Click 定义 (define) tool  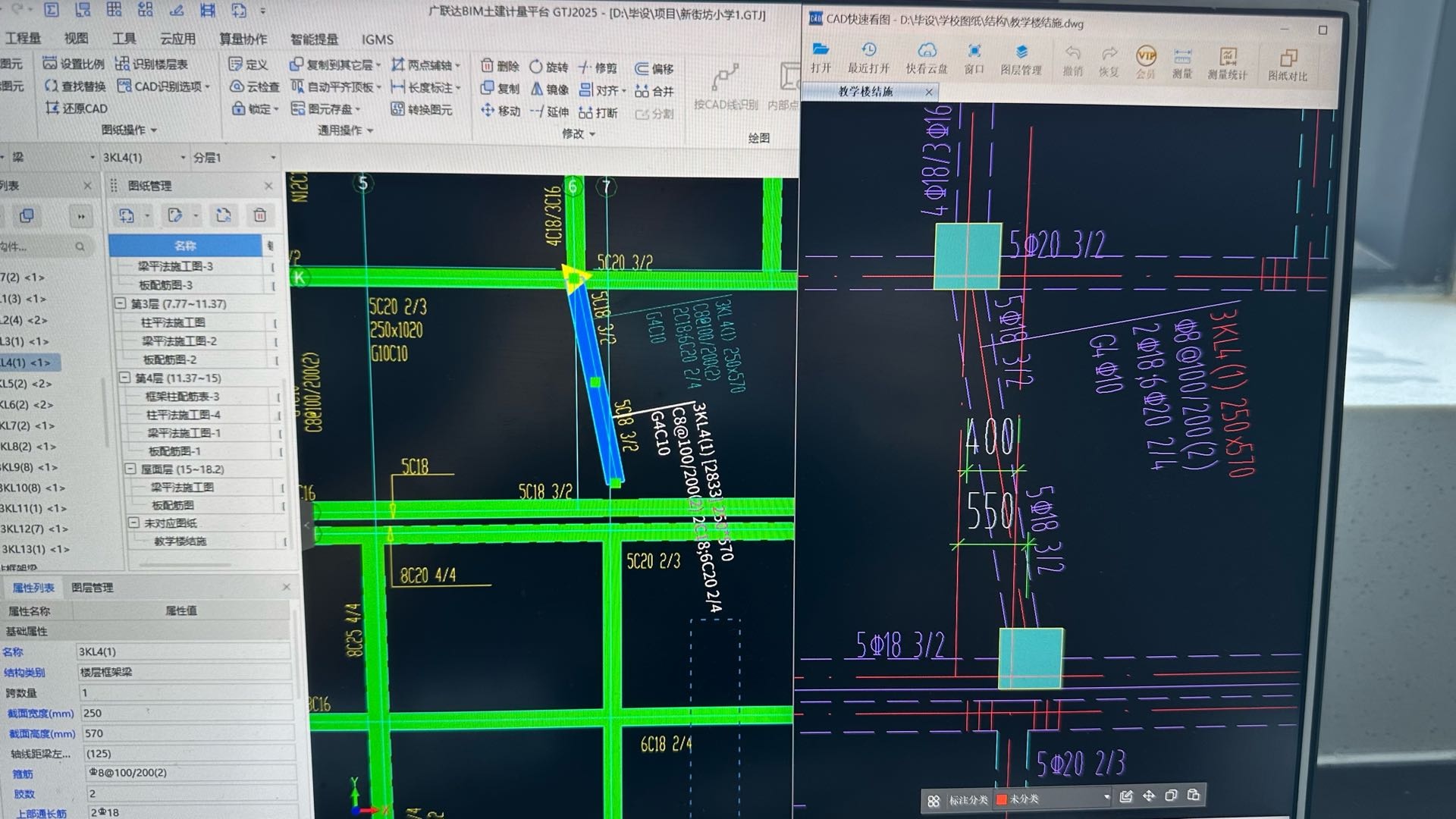pos(248,64)
